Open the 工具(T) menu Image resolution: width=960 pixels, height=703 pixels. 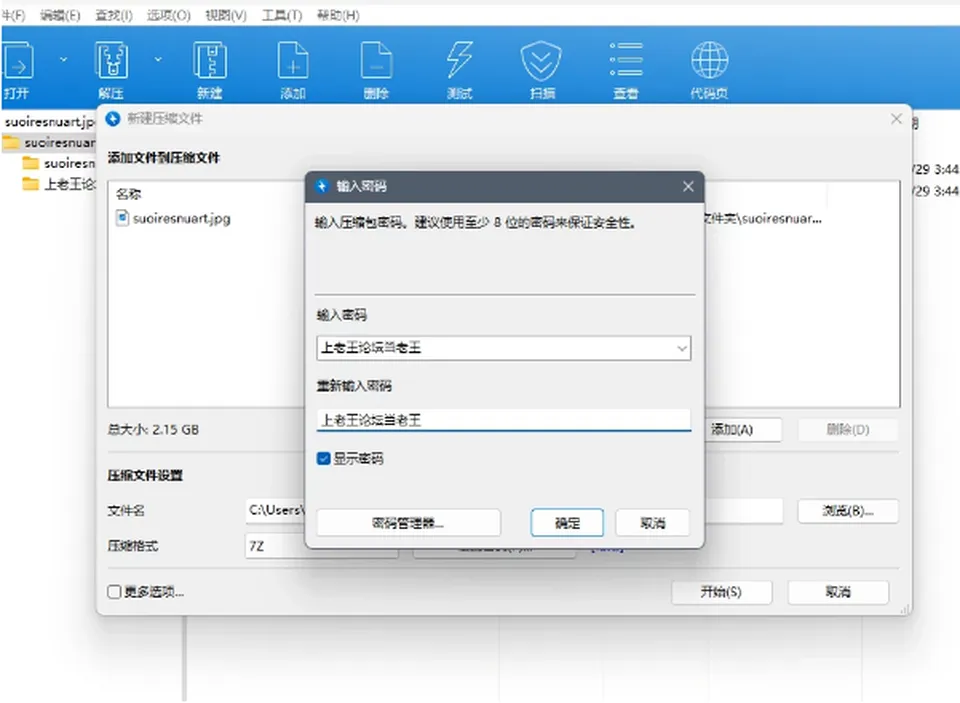click(x=282, y=15)
